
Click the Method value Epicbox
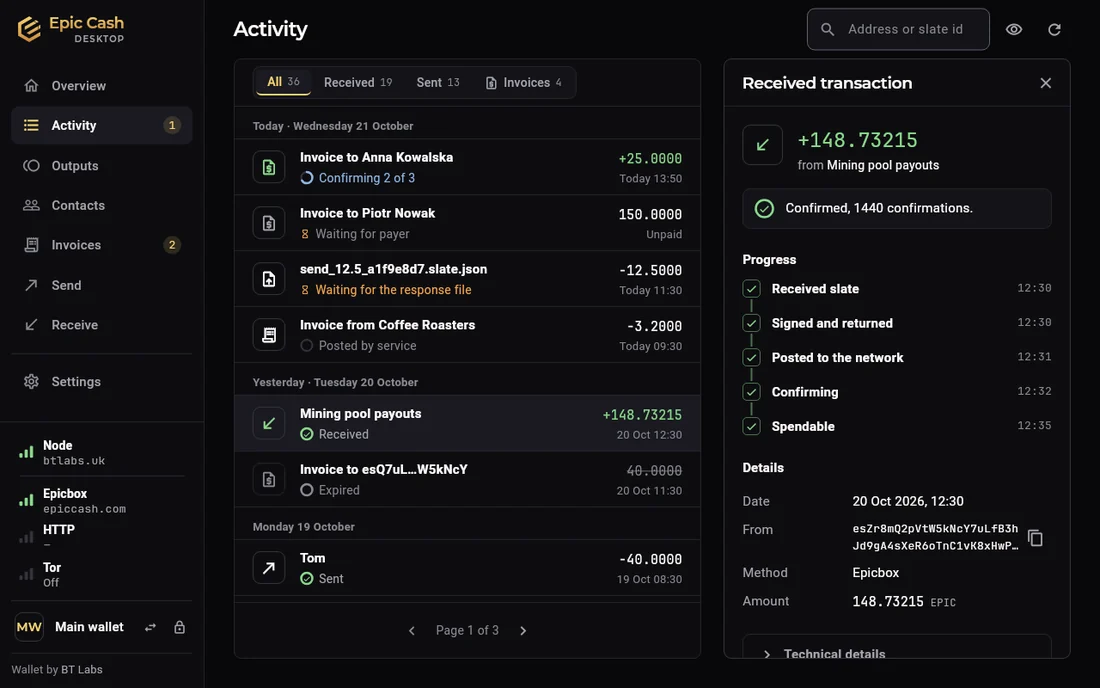coord(876,573)
